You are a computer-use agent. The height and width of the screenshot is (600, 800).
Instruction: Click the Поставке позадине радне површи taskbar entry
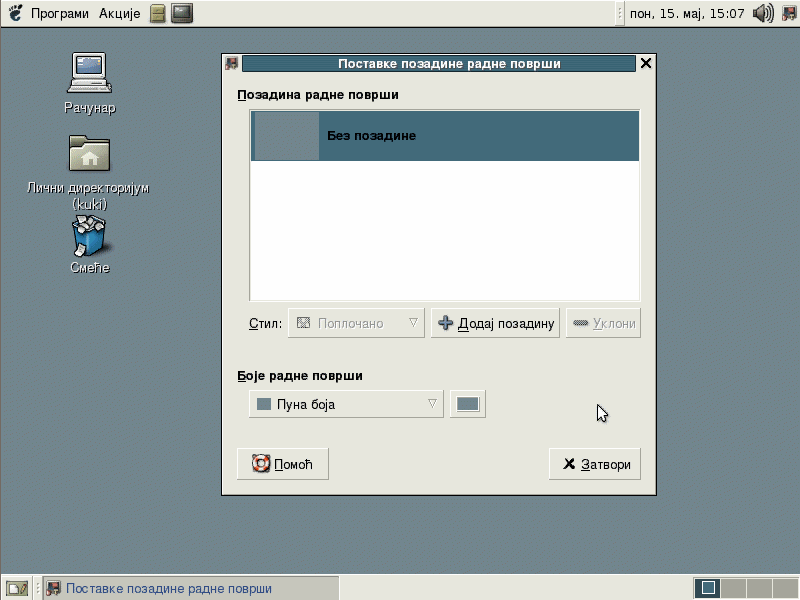coord(191,588)
